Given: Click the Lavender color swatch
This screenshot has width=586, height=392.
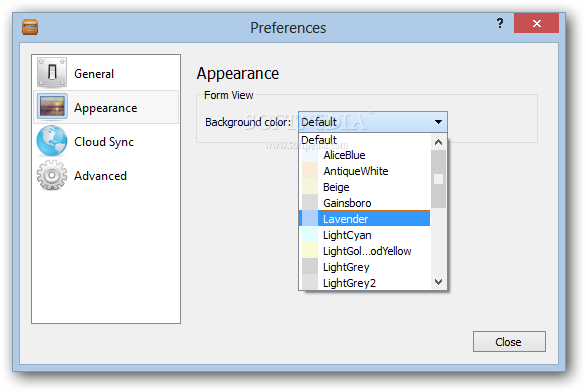Looking at the screenshot, I should point(310,219).
